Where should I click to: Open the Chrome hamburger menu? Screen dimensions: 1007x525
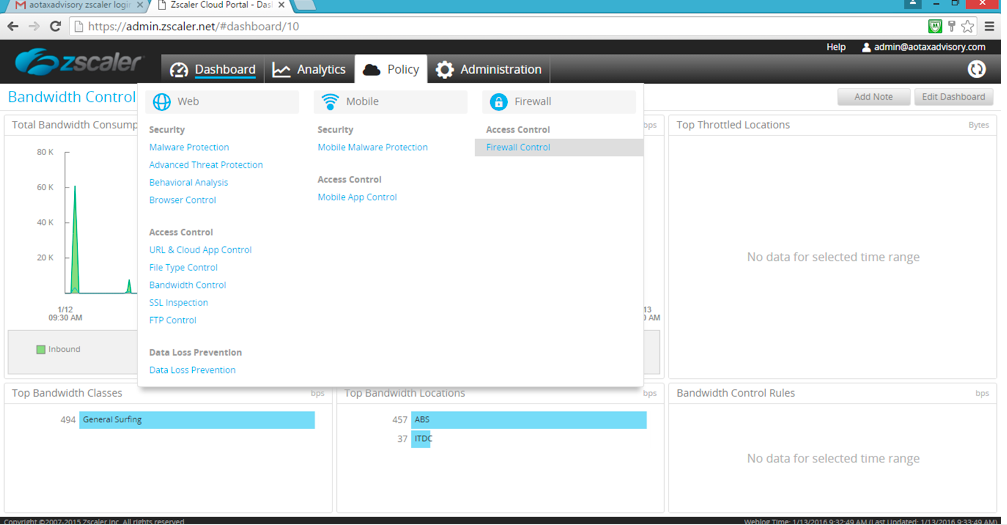[x=990, y=26]
